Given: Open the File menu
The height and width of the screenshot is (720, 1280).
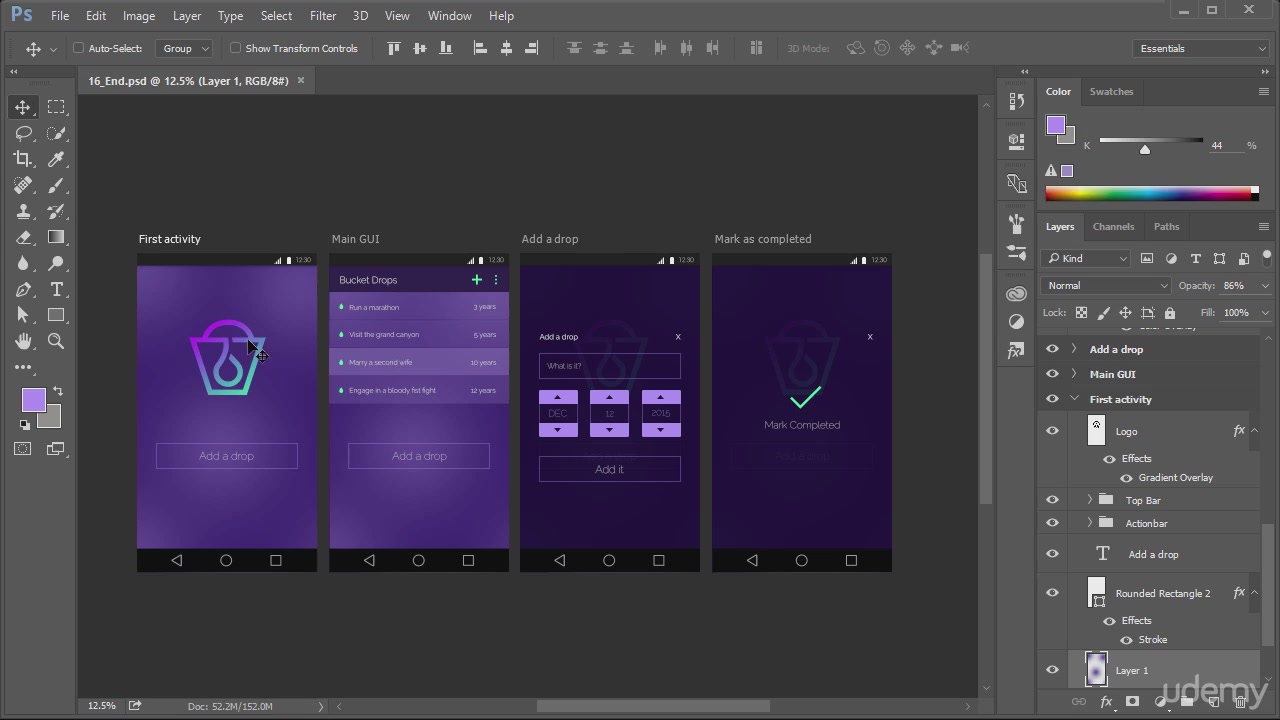Looking at the screenshot, I should coord(60,15).
